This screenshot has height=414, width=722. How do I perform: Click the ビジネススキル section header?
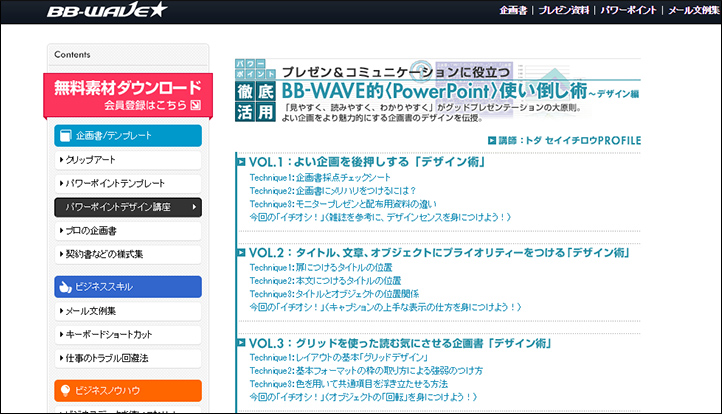(x=128, y=286)
